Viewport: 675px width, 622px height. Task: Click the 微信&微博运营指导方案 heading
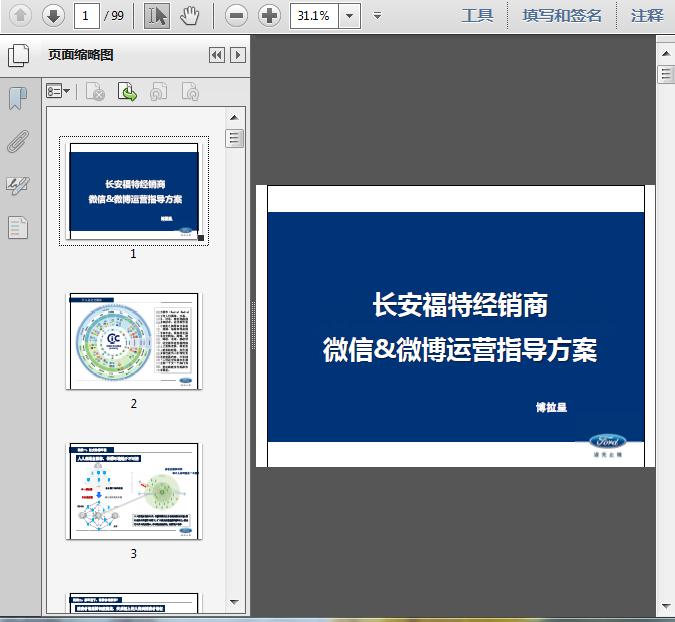(460, 349)
